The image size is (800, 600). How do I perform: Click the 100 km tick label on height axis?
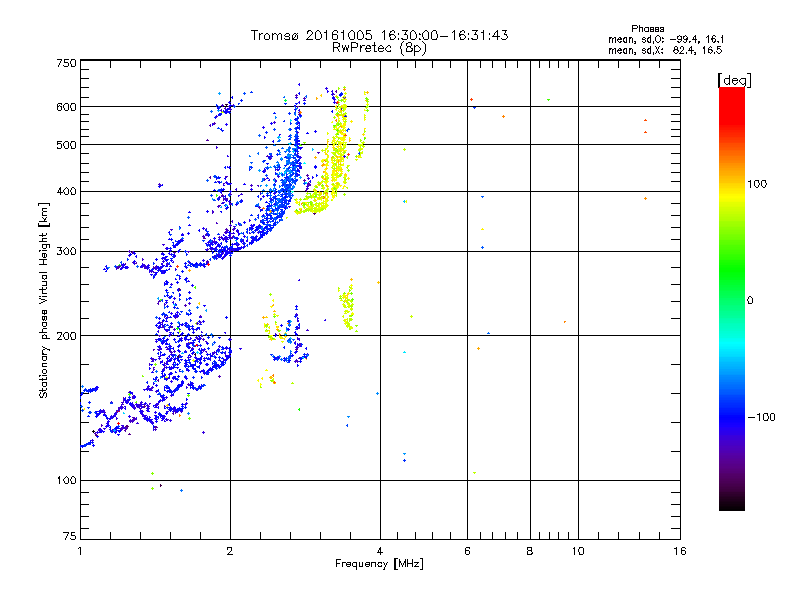click(x=66, y=480)
